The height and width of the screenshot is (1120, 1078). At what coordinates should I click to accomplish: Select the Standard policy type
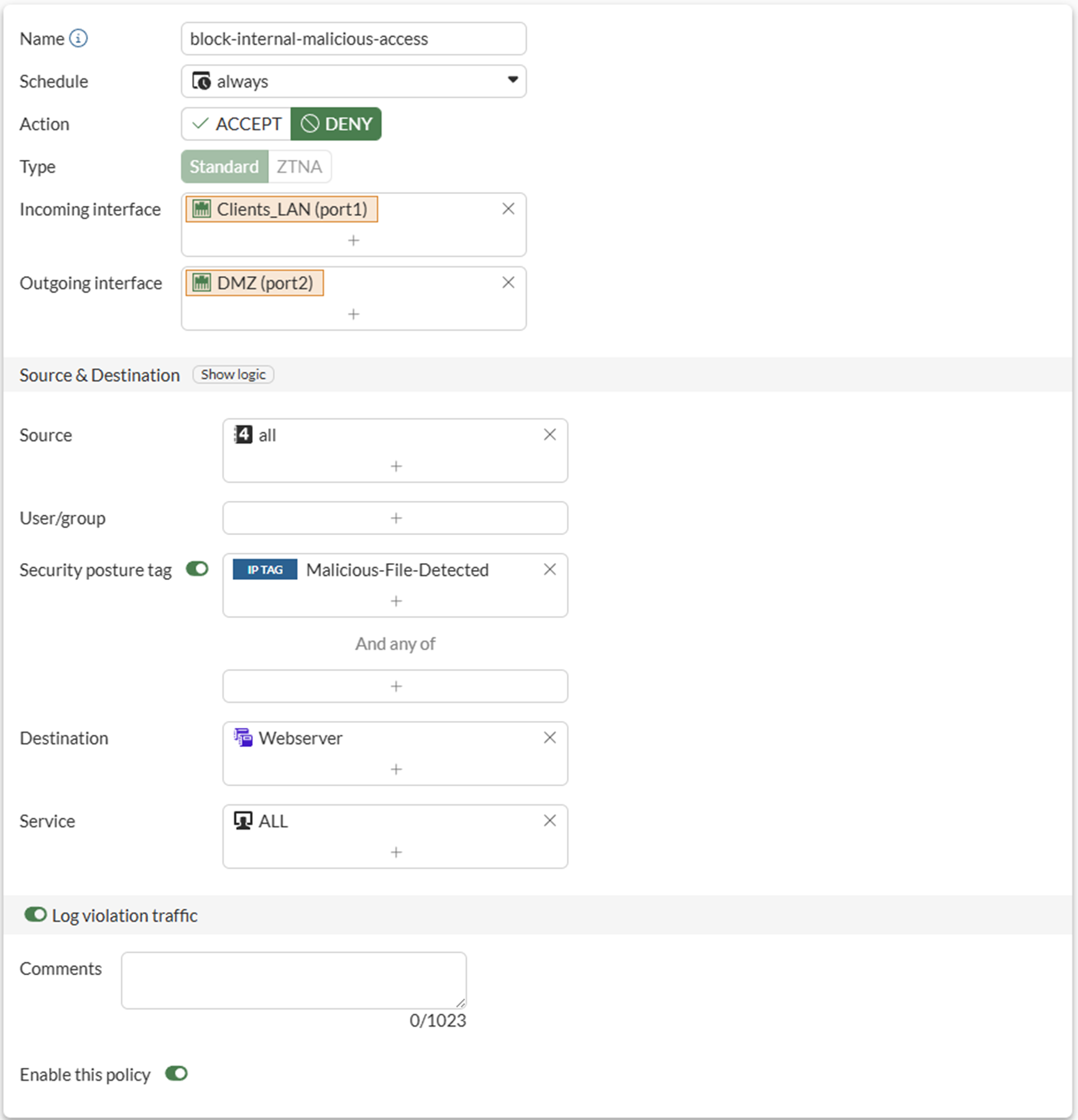(224, 167)
